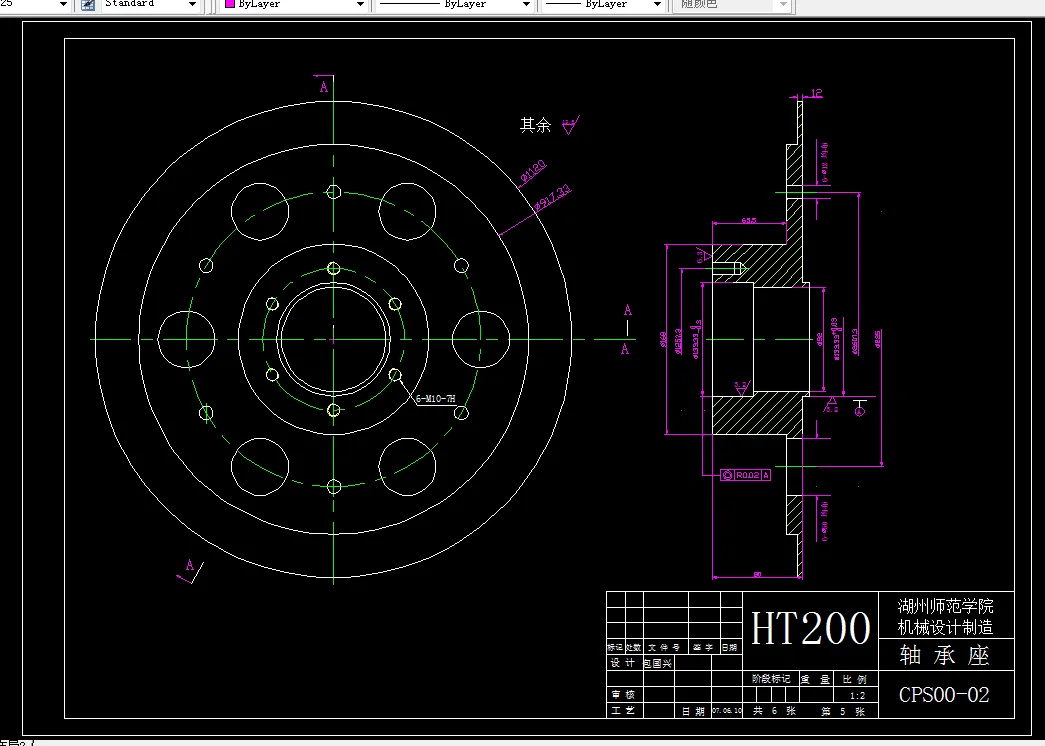Select the 12 thickness dimension in the section view

[x=817, y=93]
